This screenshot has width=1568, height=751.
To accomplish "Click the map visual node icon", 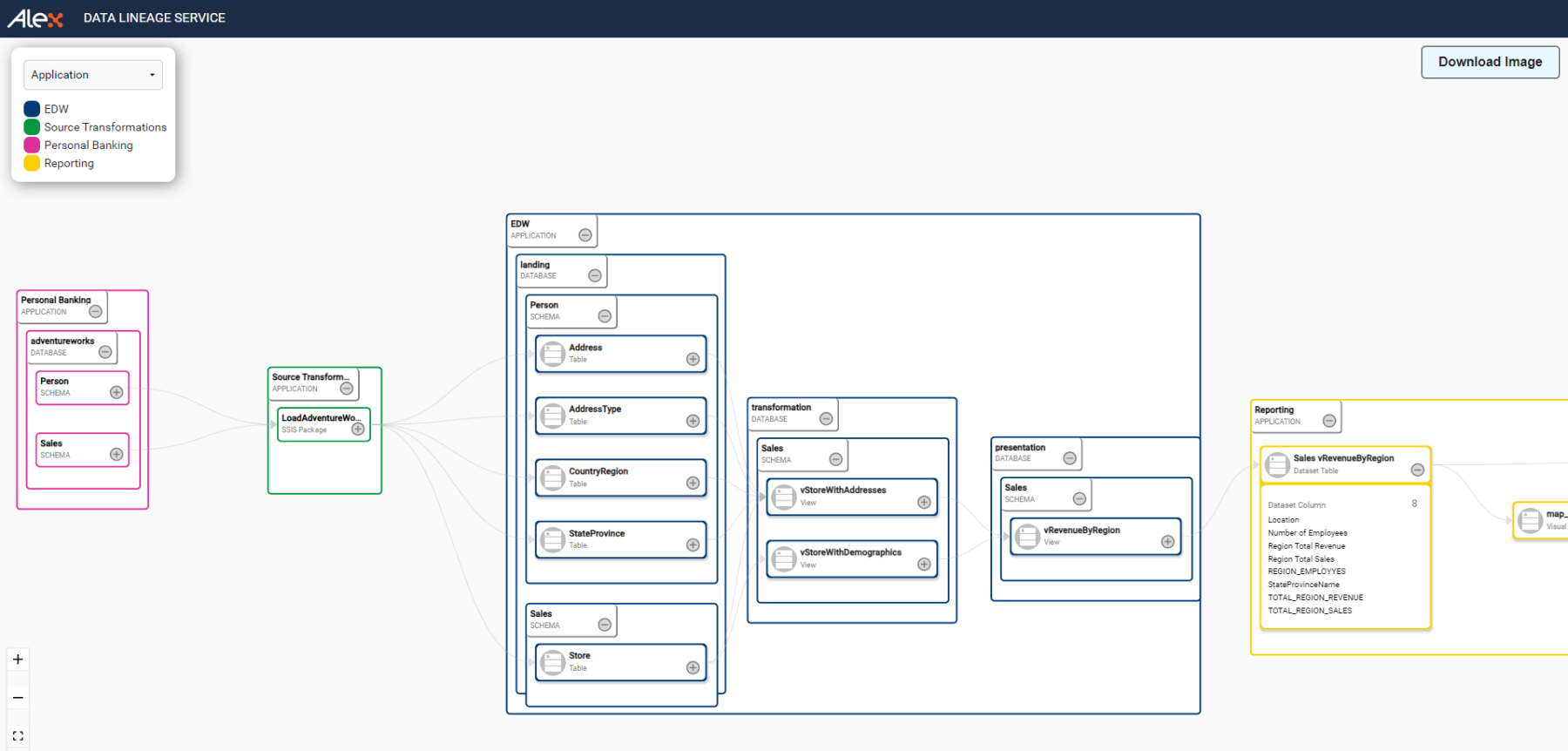I will pos(1531,520).
